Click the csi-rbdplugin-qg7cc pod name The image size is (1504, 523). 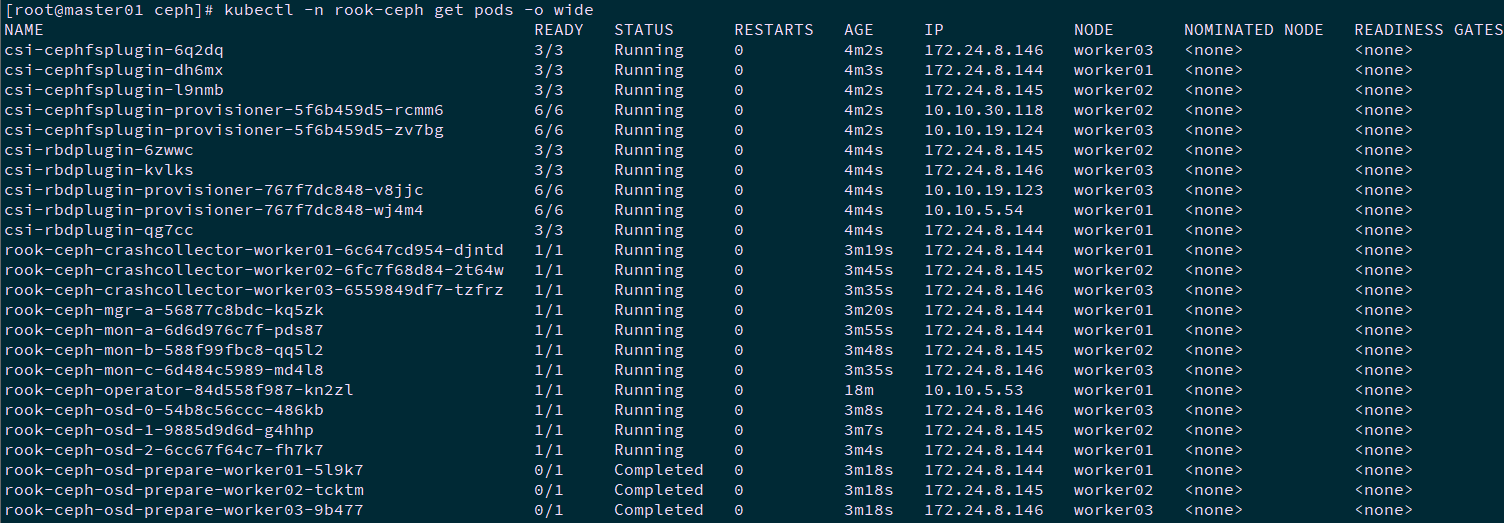point(98,230)
